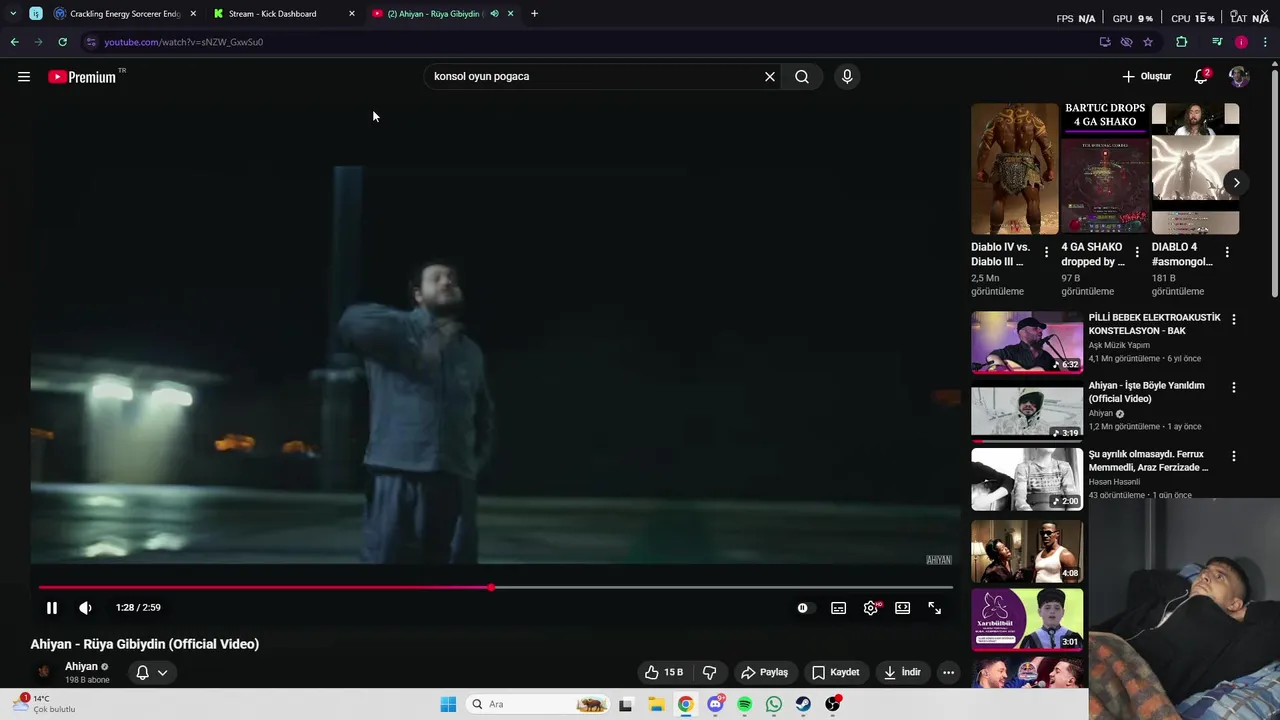The height and width of the screenshot is (720, 1280).
Task: Open Diablo IV vs. Diablo III short
Action: coord(1014,169)
